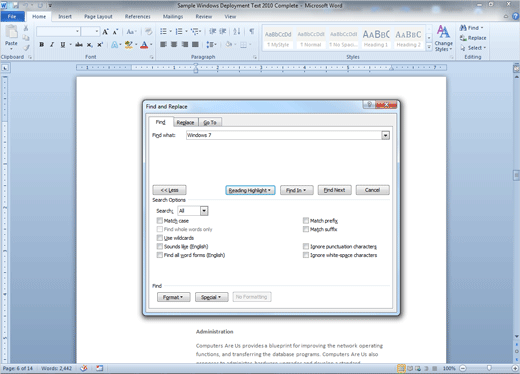Open the font name dropdown

(77, 32)
